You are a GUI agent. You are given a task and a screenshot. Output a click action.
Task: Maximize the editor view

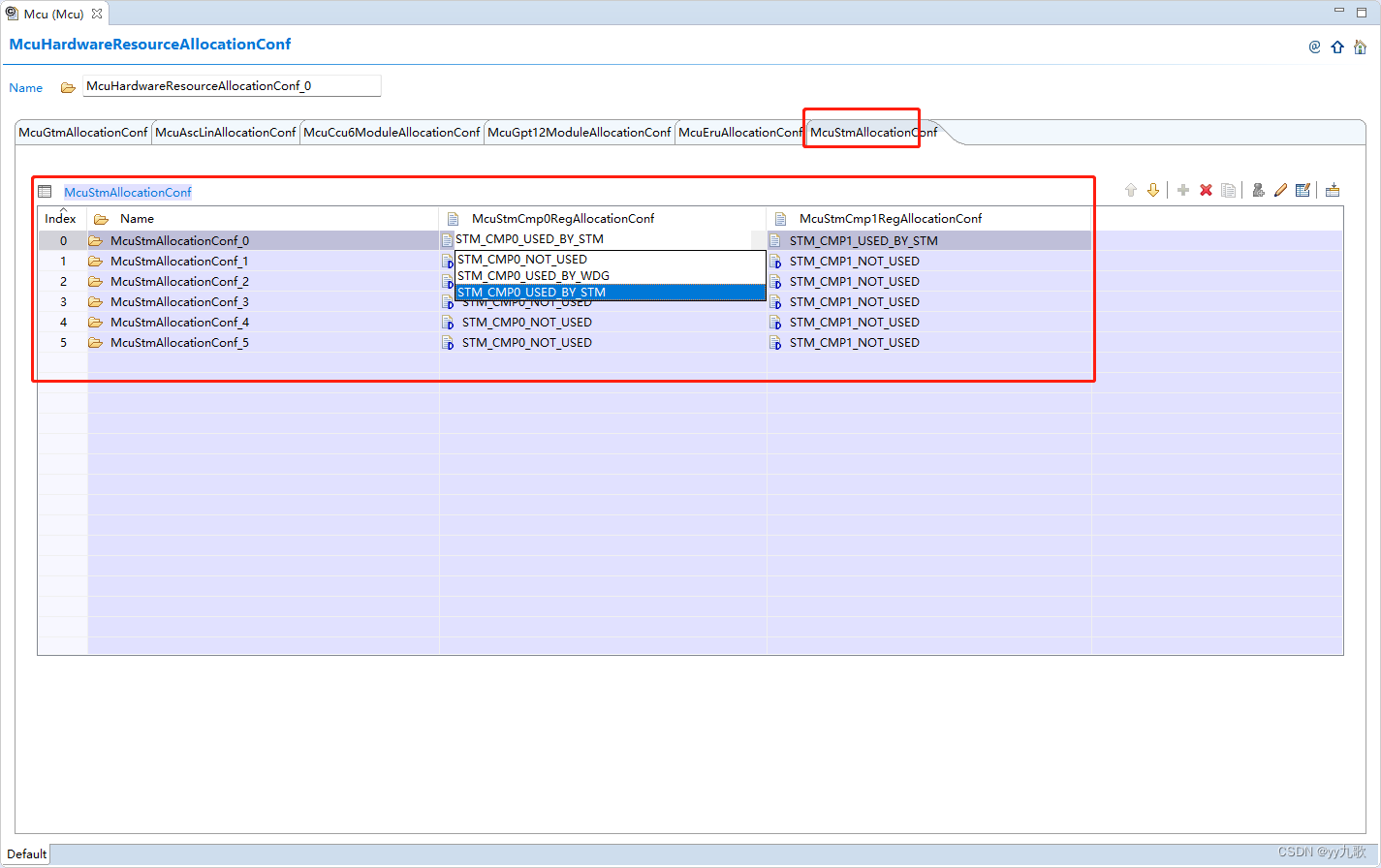(x=1362, y=11)
